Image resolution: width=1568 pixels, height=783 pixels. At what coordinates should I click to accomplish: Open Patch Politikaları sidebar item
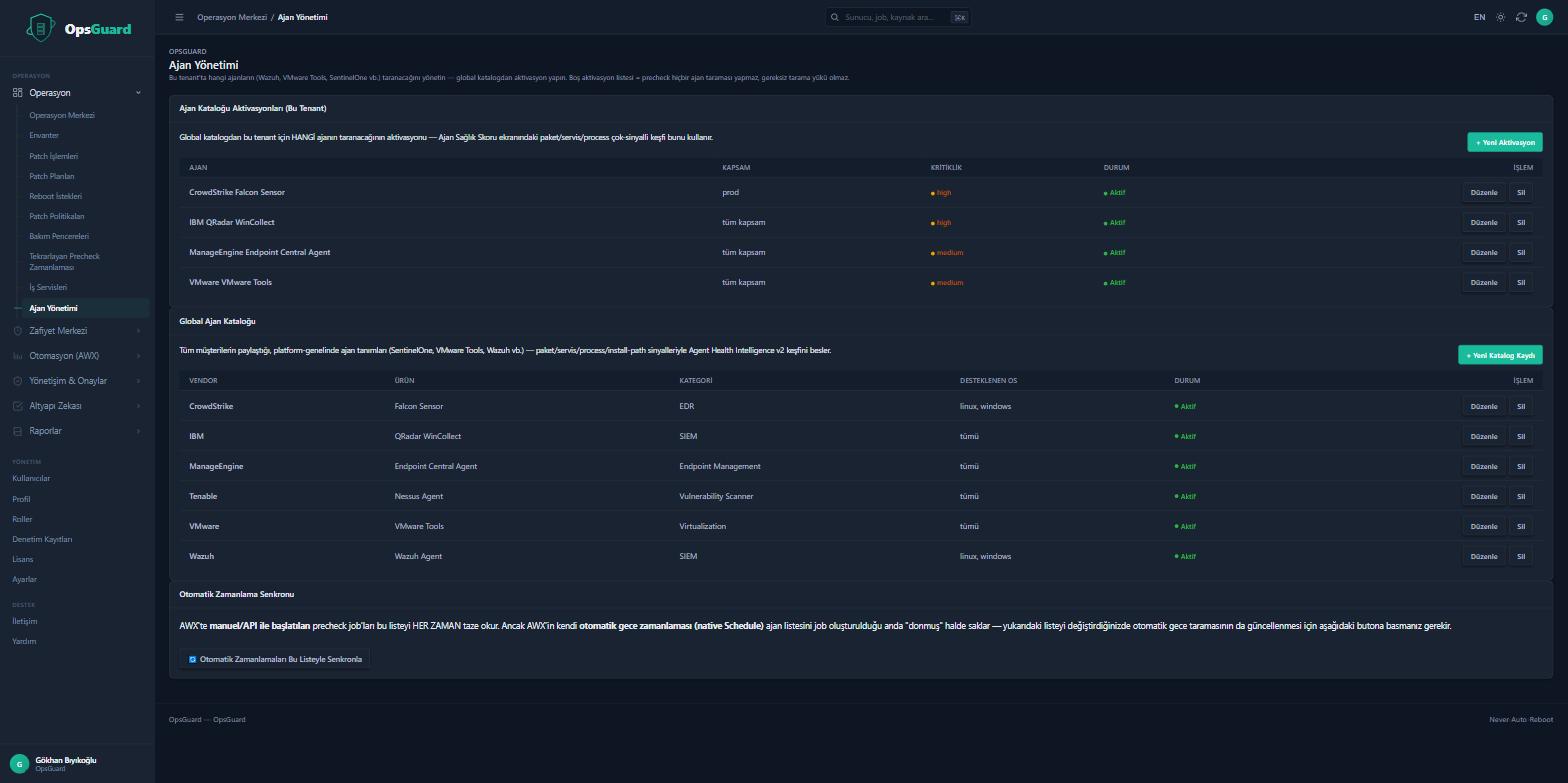(57, 216)
